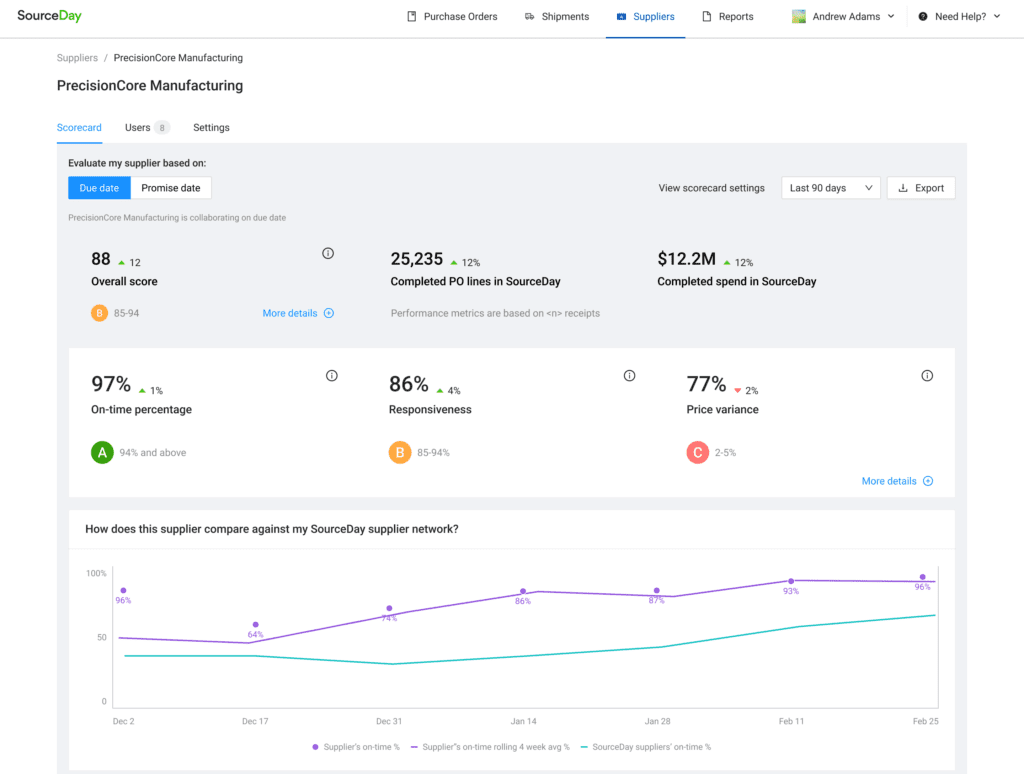Screen dimensions: 1024x774
Task: Switch scorecard evaluation to Promise date
Action: click(171, 187)
